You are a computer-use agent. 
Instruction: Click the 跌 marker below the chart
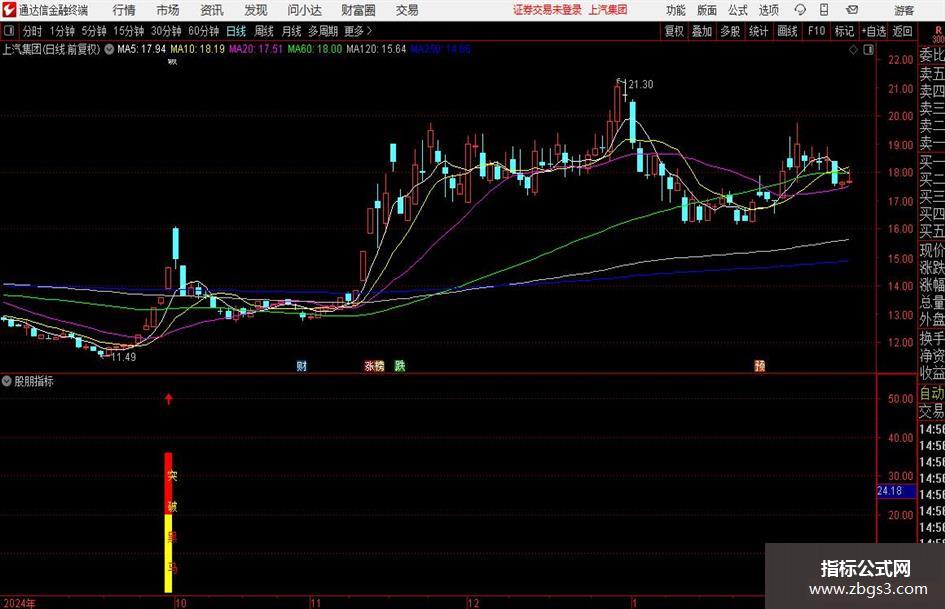pos(400,366)
